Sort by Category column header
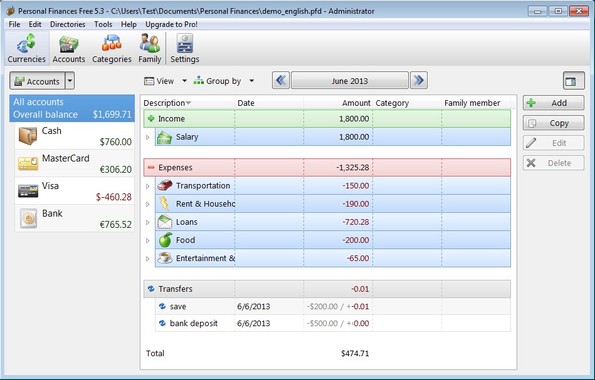Image resolution: width=595 pixels, height=380 pixels. click(407, 103)
